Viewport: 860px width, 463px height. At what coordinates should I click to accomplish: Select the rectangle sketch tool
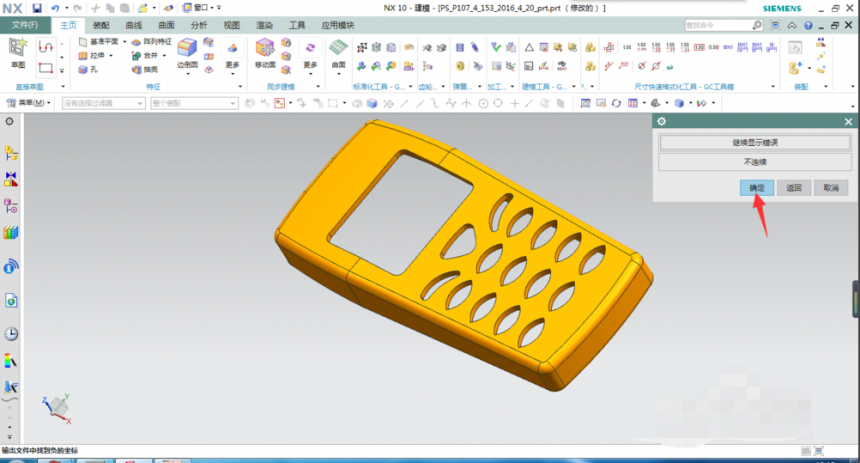pyautogui.click(x=46, y=69)
